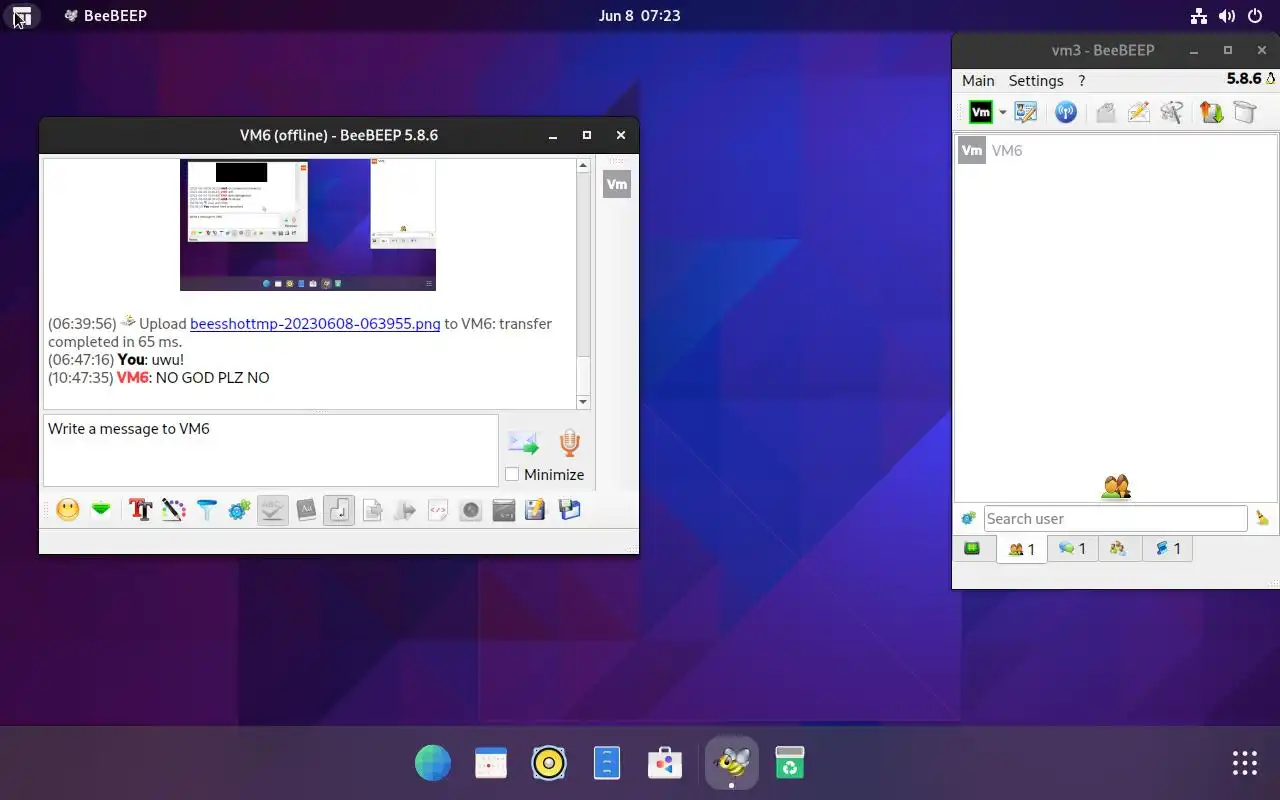Open Activities overview at top-left corner
1280x800 pixels.
tap(22, 16)
